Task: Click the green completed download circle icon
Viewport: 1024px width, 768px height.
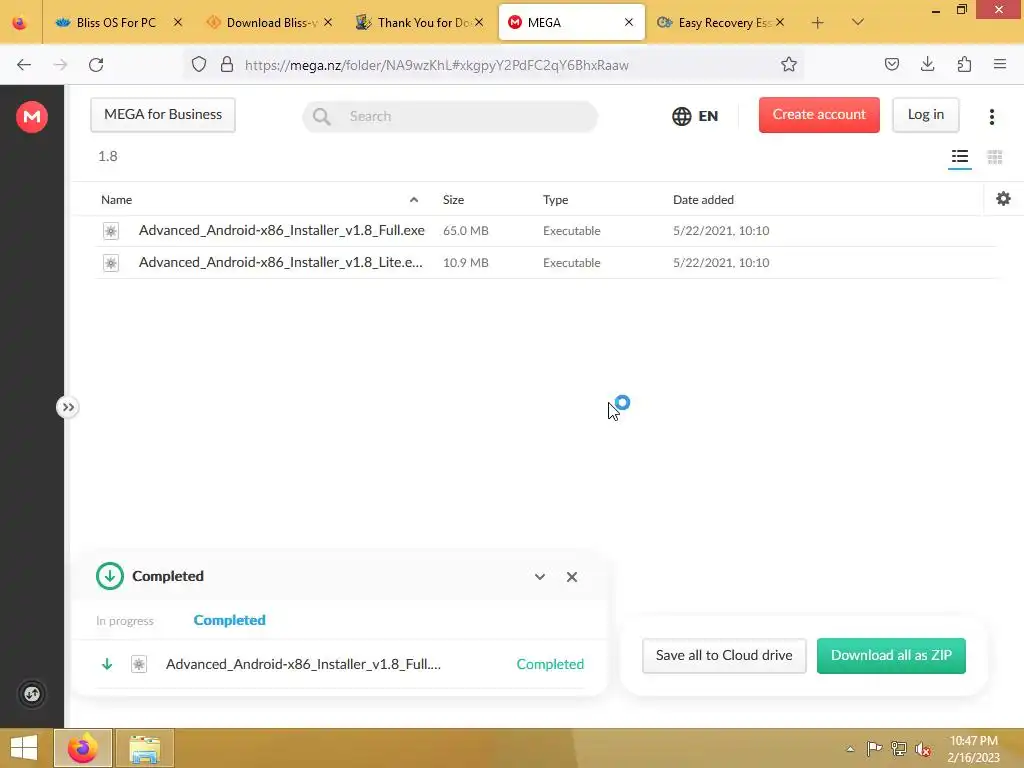Action: click(x=110, y=576)
